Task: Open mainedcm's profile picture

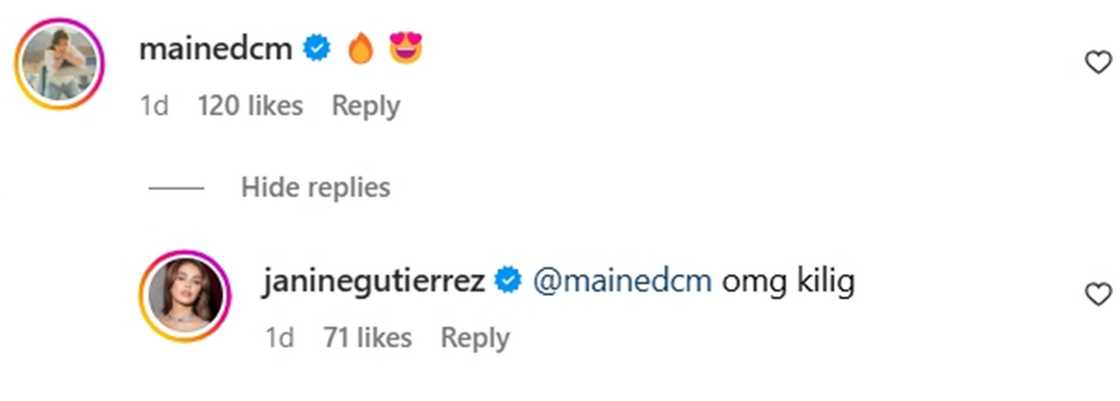Action: point(59,63)
